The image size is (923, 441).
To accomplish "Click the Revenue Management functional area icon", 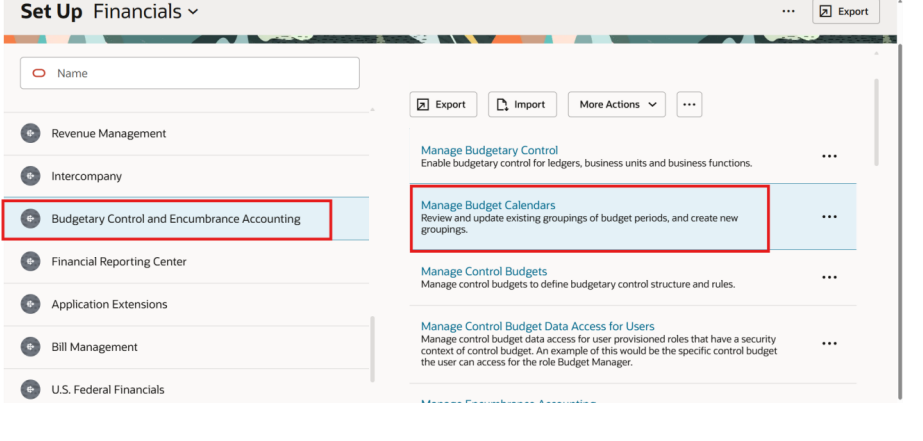I will (x=31, y=134).
